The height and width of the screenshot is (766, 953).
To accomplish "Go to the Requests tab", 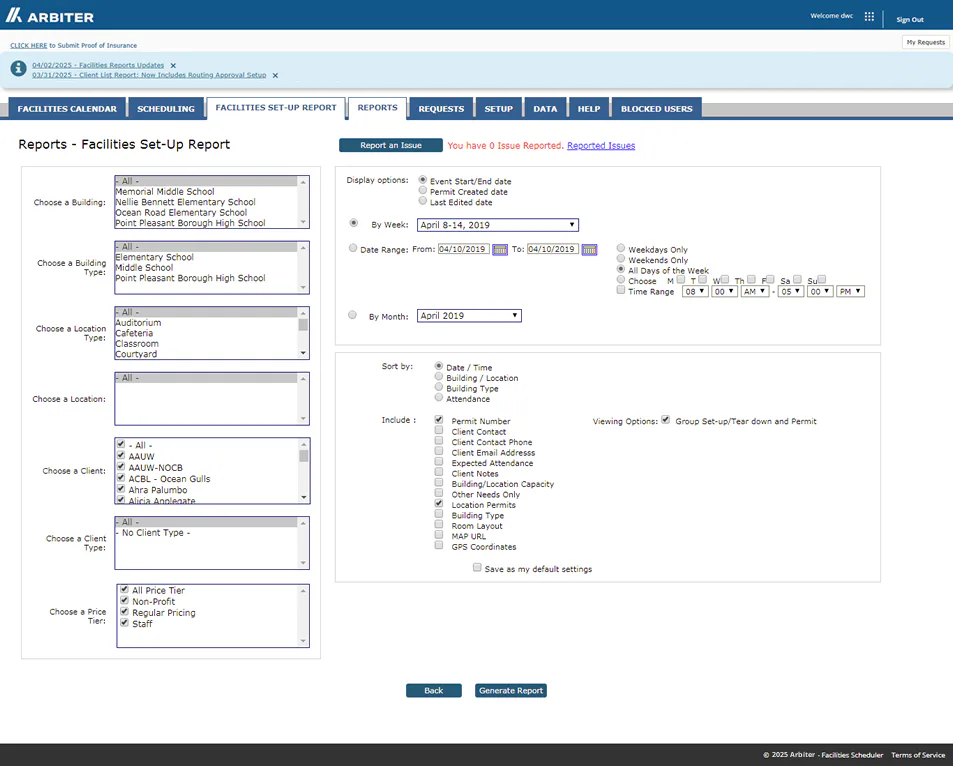I will (x=441, y=108).
